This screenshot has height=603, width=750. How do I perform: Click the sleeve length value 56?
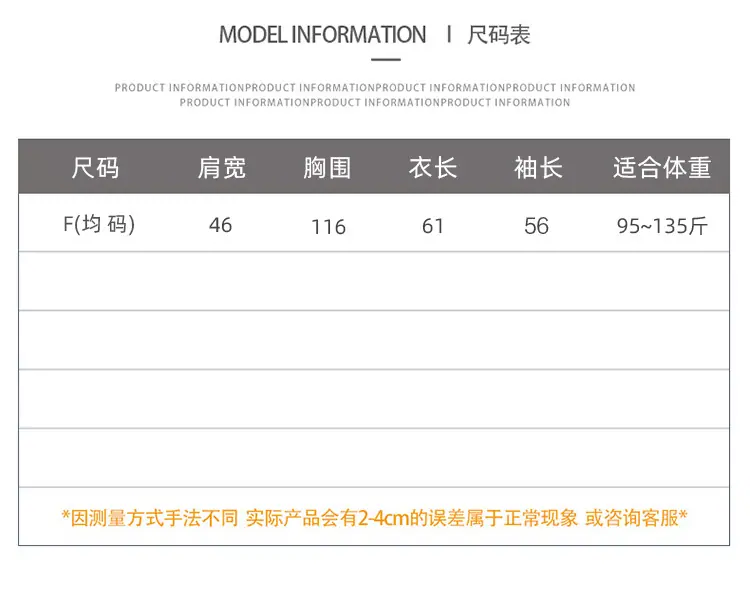pyautogui.click(x=536, y=226)
